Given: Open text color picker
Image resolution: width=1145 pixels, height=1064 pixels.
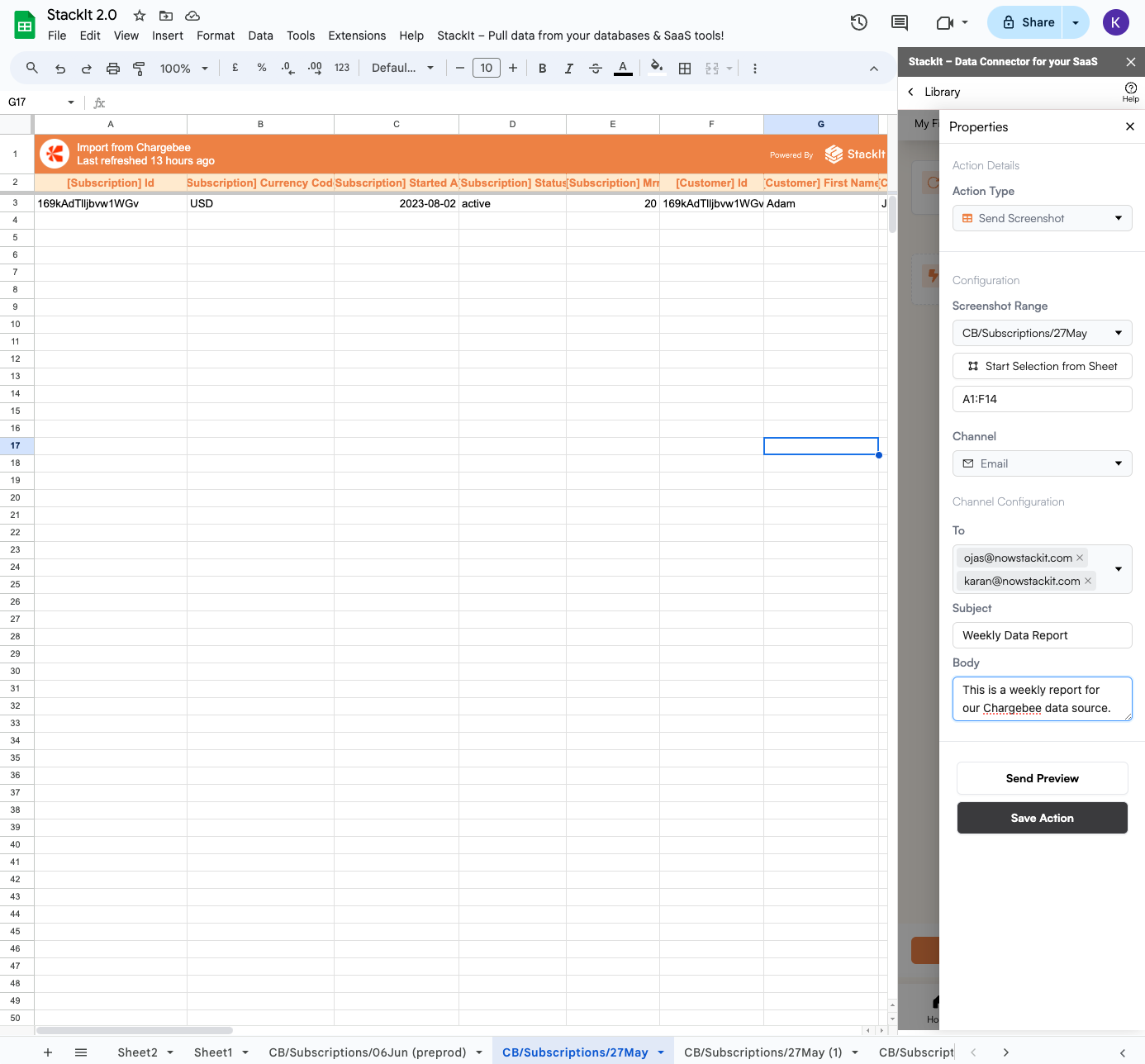Looking at the screenshot, I should click(x=623, y=69).
